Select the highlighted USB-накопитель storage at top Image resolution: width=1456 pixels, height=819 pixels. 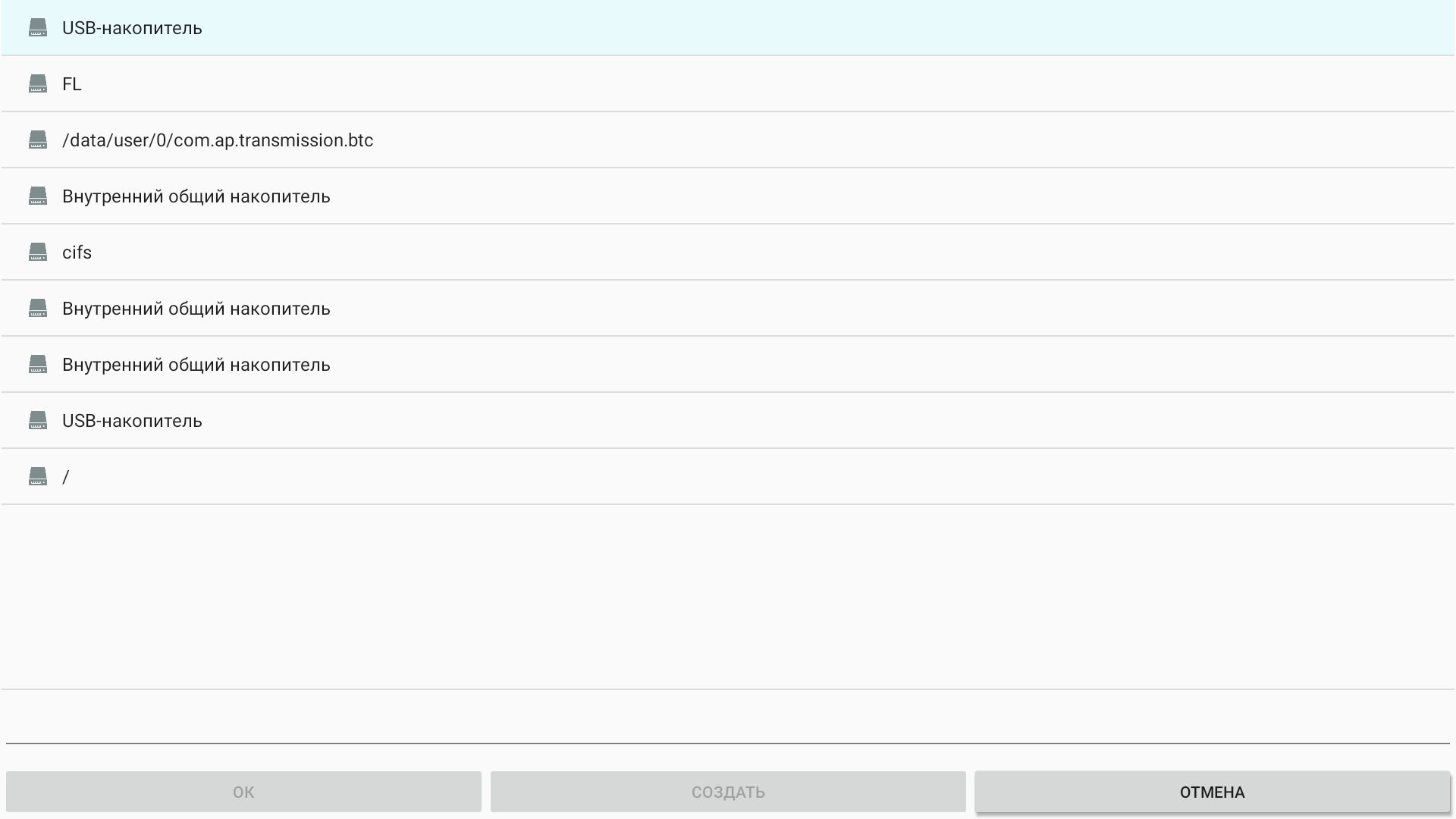click(132, 28)
